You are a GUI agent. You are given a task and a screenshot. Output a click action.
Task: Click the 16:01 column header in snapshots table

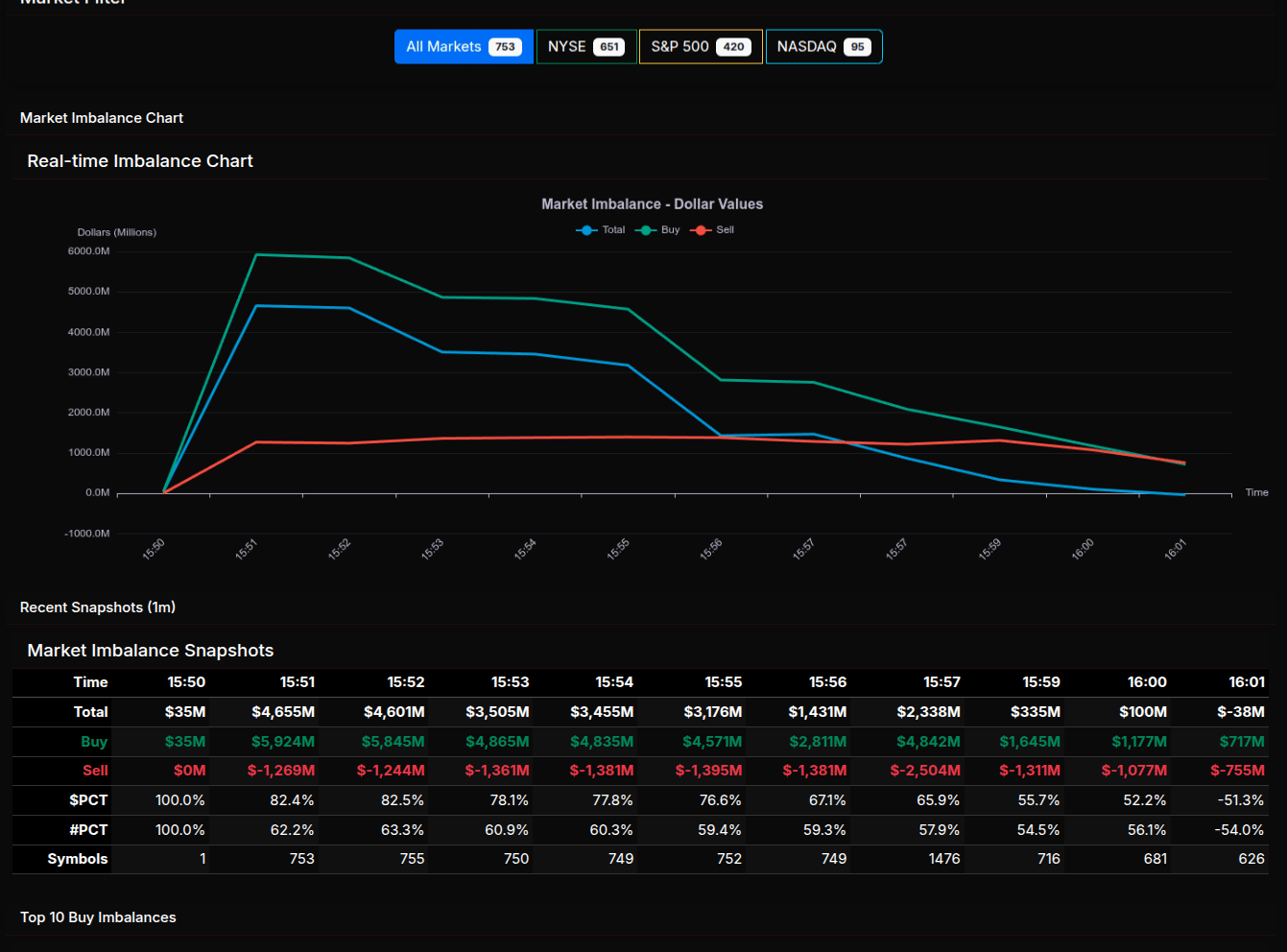click(x=1246, y=682)
